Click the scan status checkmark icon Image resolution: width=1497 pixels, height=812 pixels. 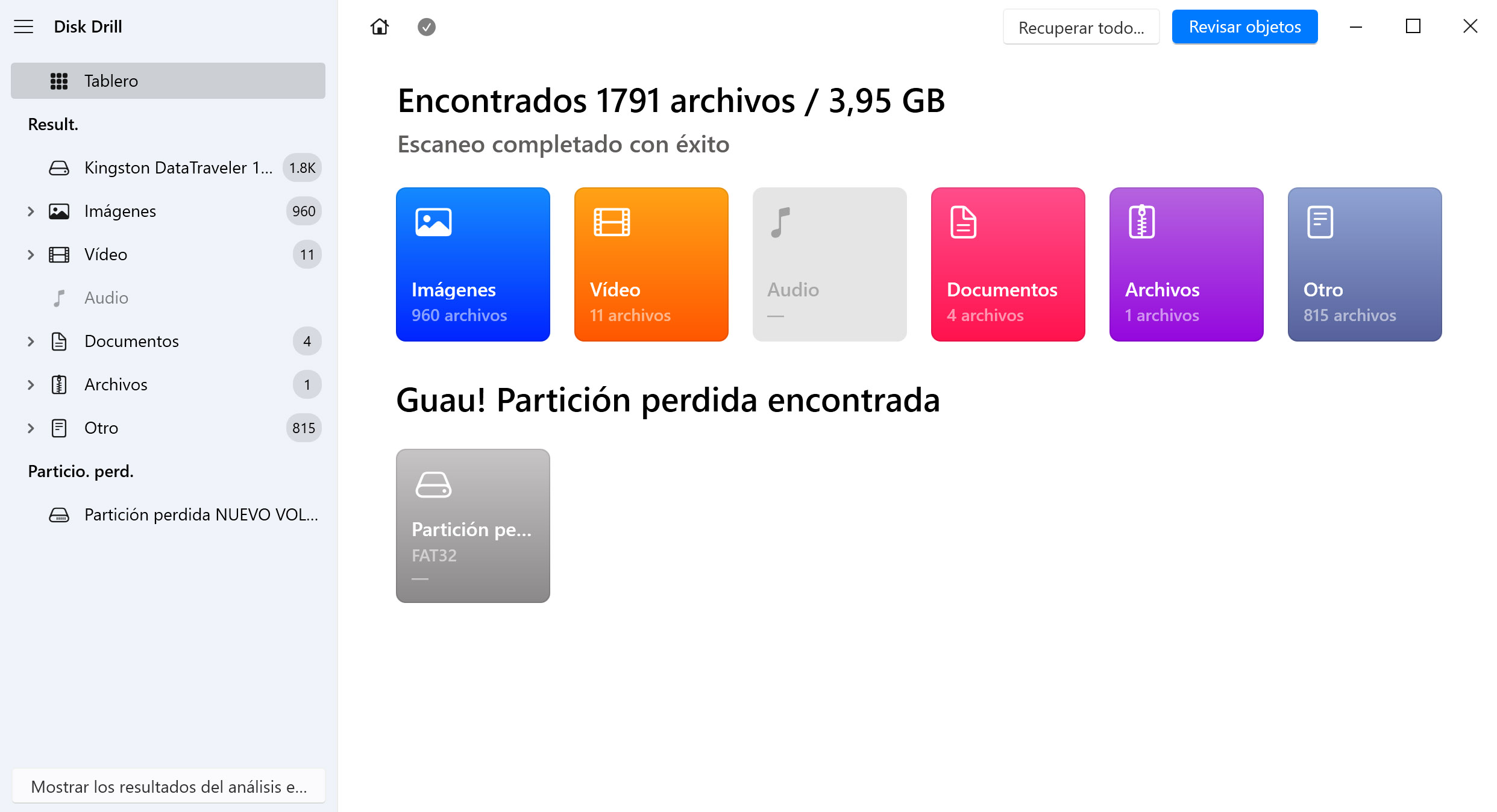(x=427, y=27)
